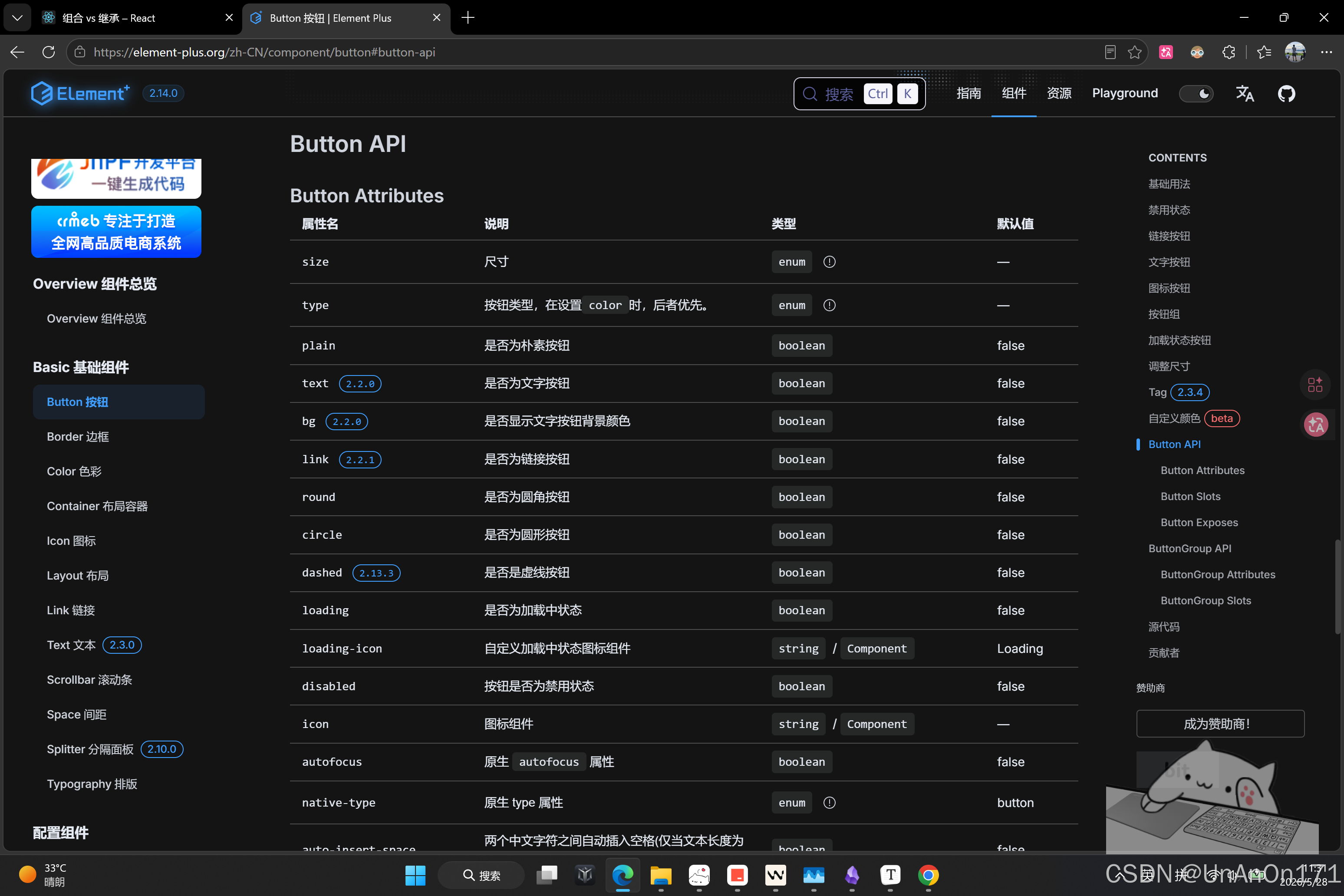The image size is (1344, 896).
Task: Show info icon for native-type enum
Action: pos(829,803)
